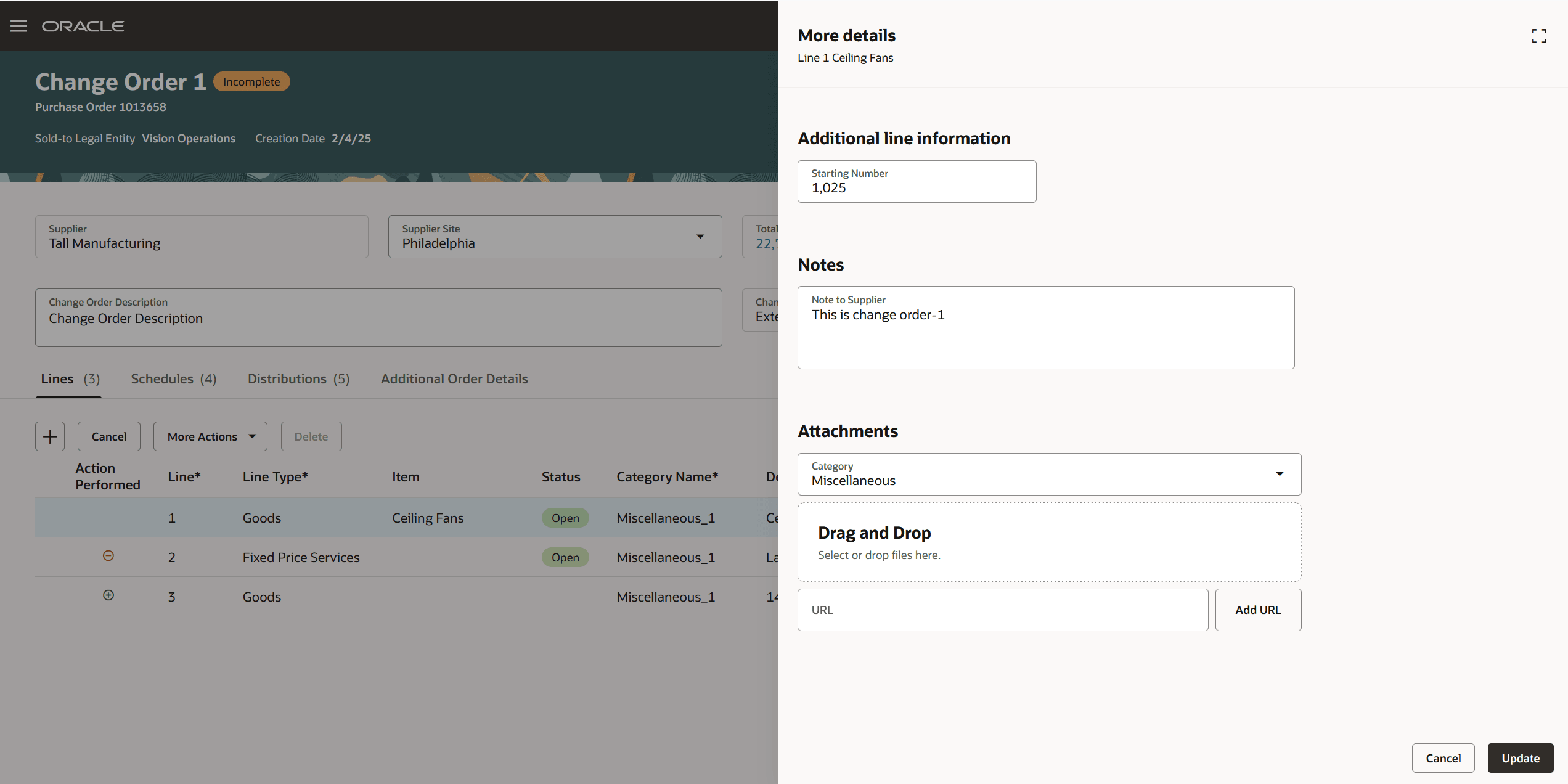Click Open status badge on Ceiling Fans row
The image size is (1568, 784).
click(x=565, y=518)
